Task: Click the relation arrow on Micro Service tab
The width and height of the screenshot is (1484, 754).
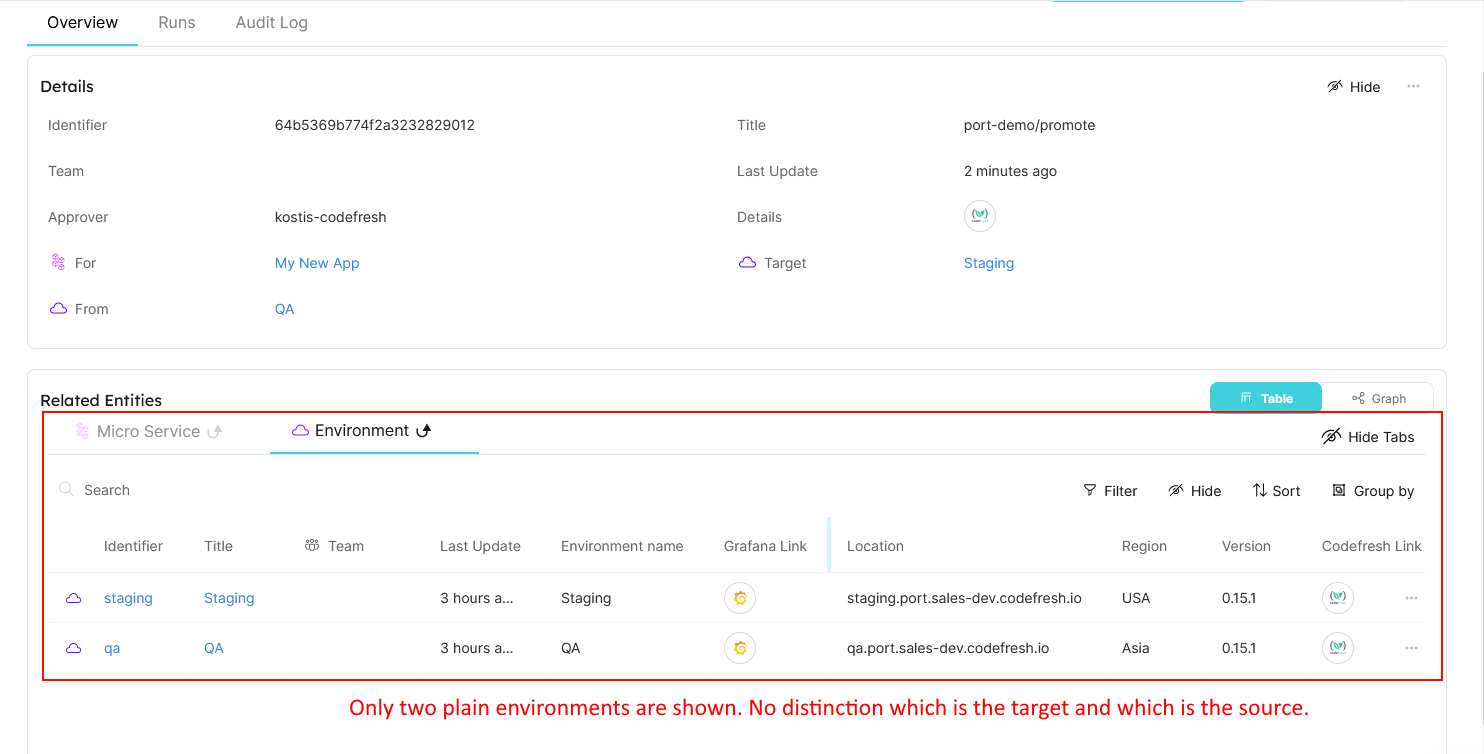Action: pyautogui.click(x=214, y=432)
